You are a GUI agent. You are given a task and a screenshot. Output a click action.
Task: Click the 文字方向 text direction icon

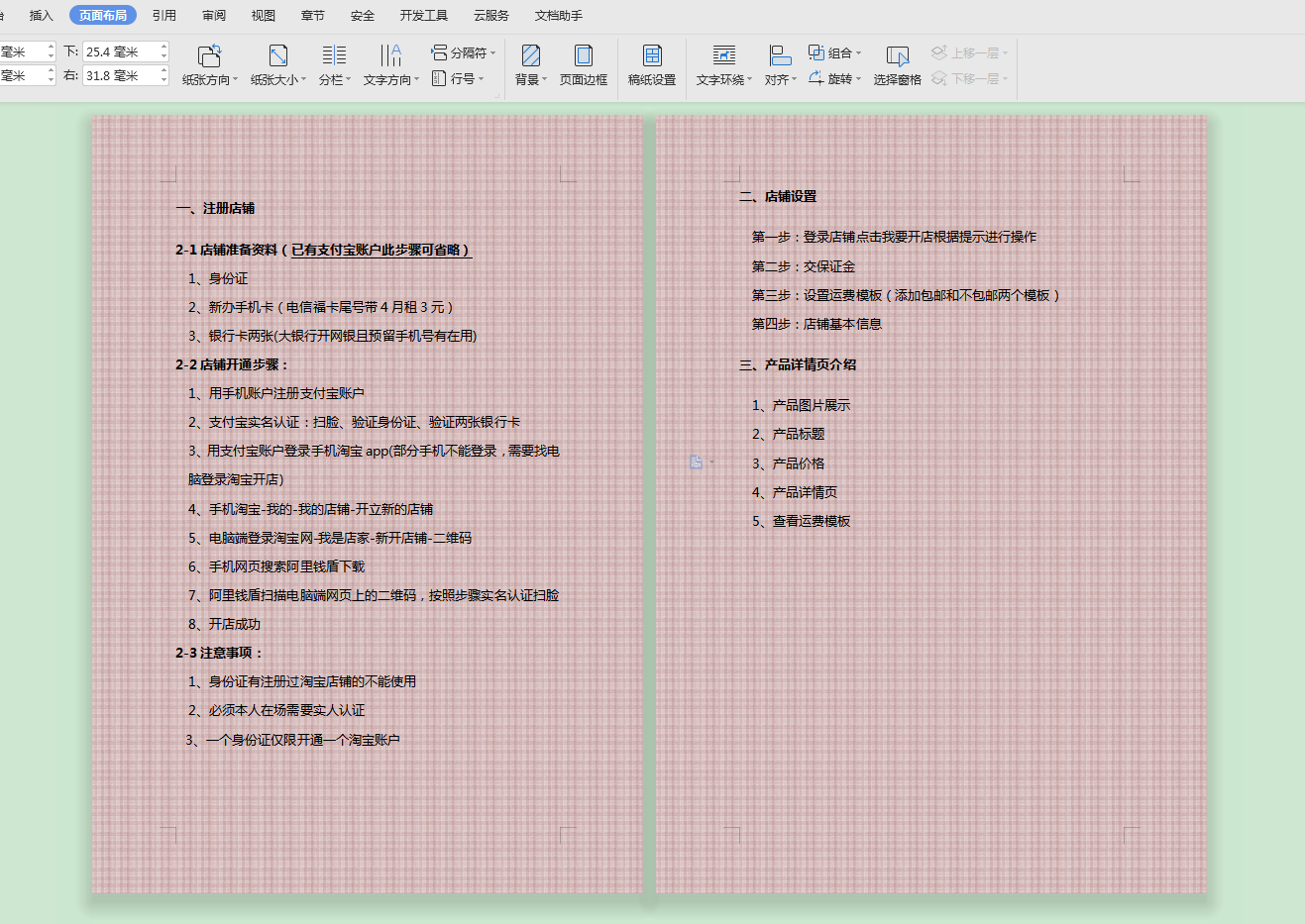[390, 56]
